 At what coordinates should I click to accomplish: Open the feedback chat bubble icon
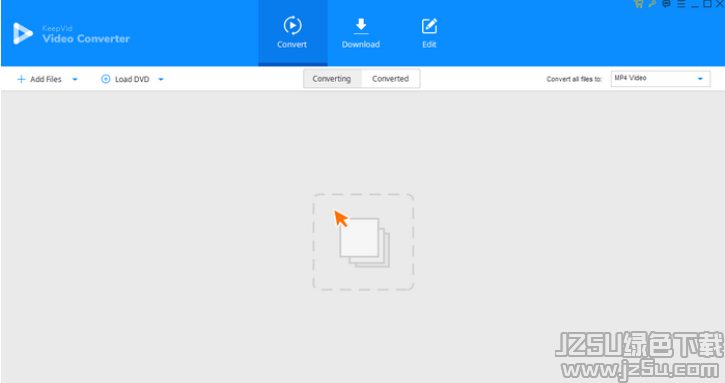pos(666,4)
